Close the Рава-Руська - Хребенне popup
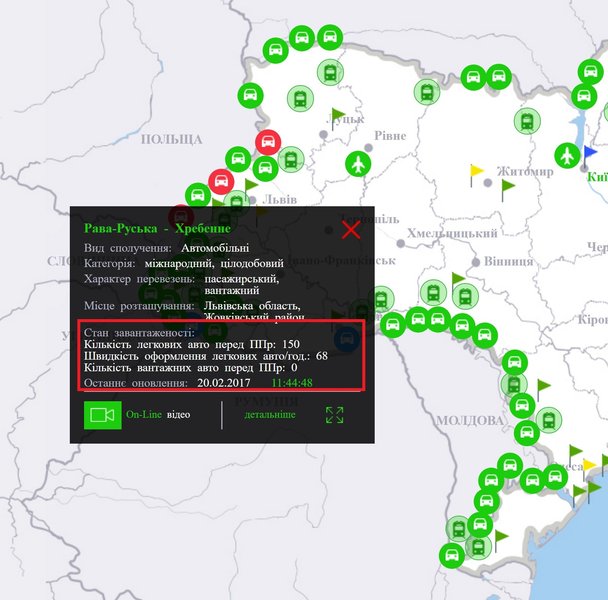The height and width of the screenshot is (600, 608). click(350, 230)
